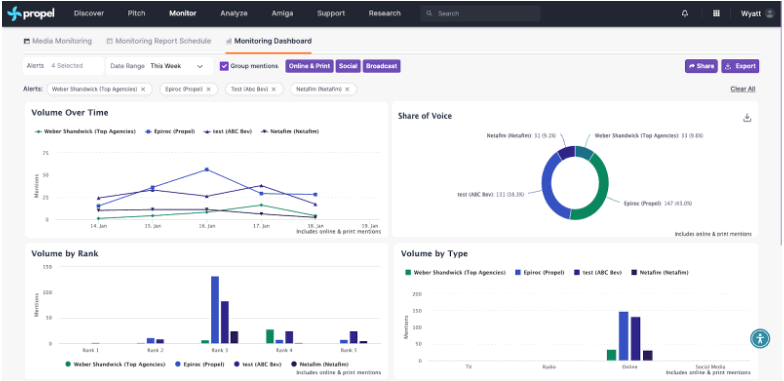This screenshot has width=784, height=381.
Task: Toggle the Group mentions checkbox
Action: (224, 66)
